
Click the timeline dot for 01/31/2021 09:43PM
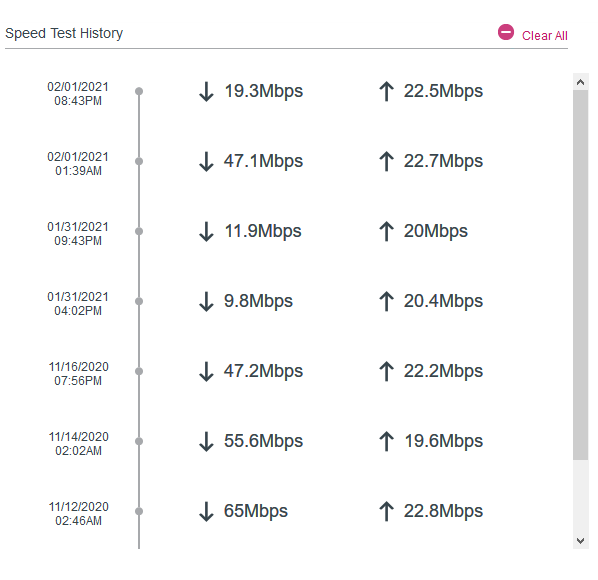point(139,231)
